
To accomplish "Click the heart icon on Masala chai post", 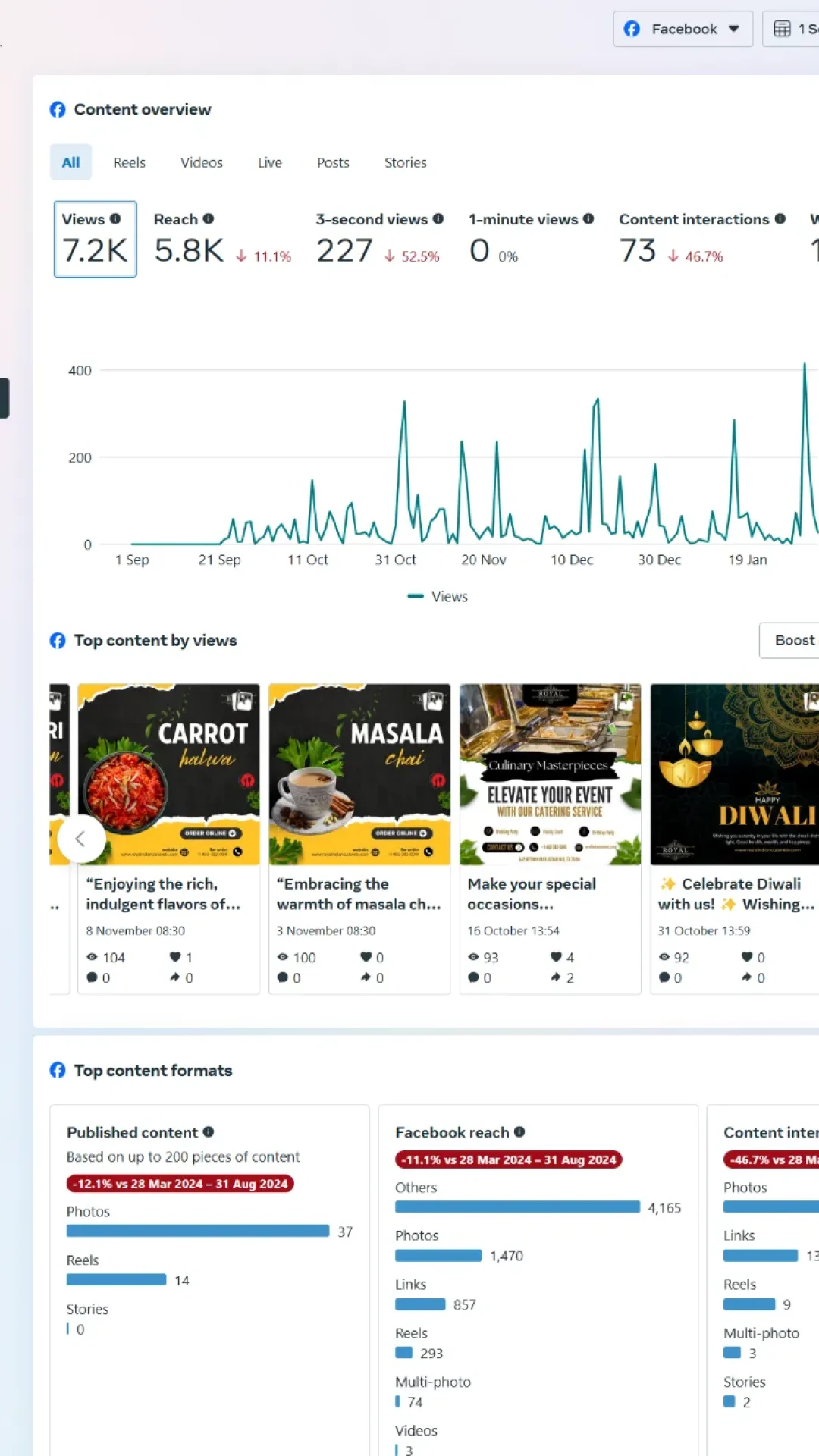I will [x=366, y=957].
